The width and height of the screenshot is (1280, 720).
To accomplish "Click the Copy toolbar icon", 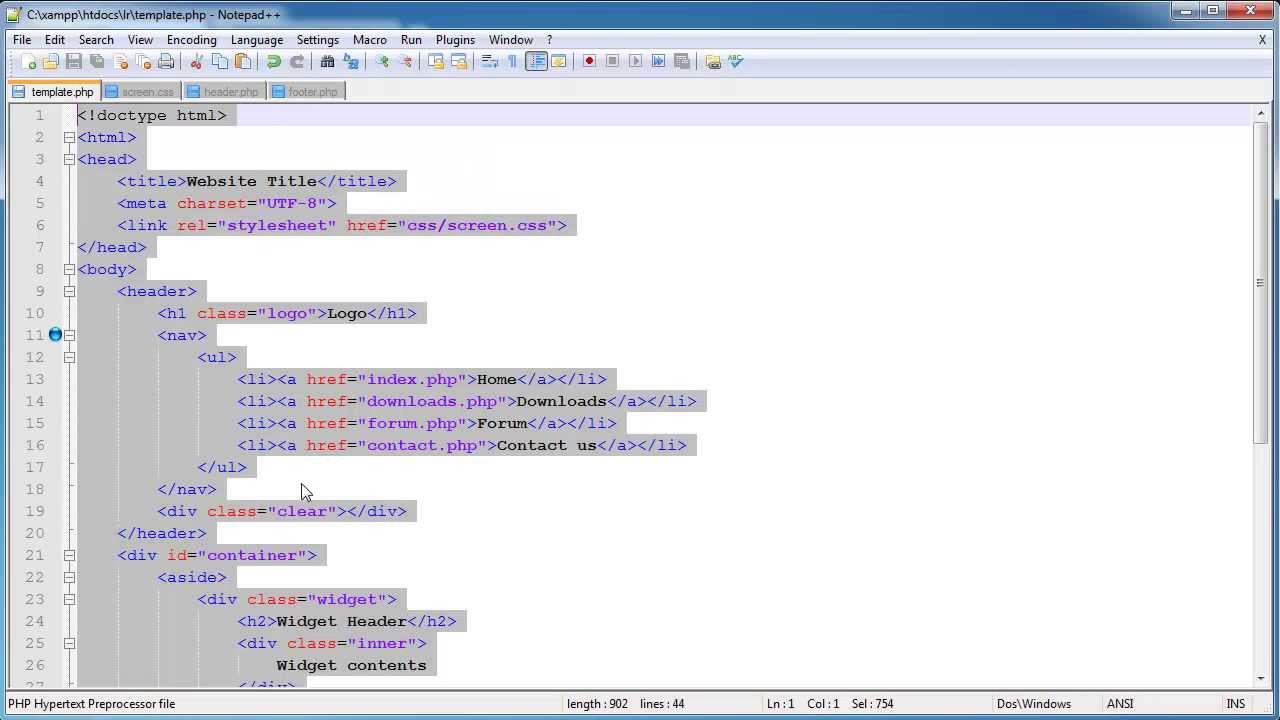I will point(220,61).
